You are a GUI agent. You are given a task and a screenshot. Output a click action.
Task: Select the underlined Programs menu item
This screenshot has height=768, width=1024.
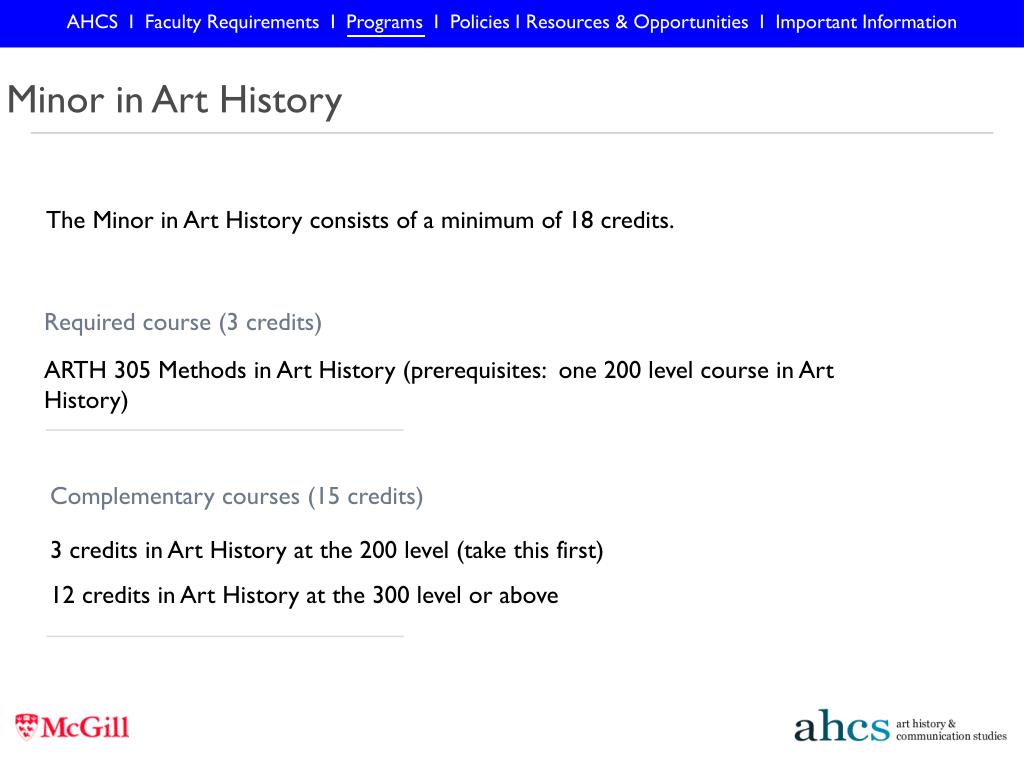[x=385, y=23]
